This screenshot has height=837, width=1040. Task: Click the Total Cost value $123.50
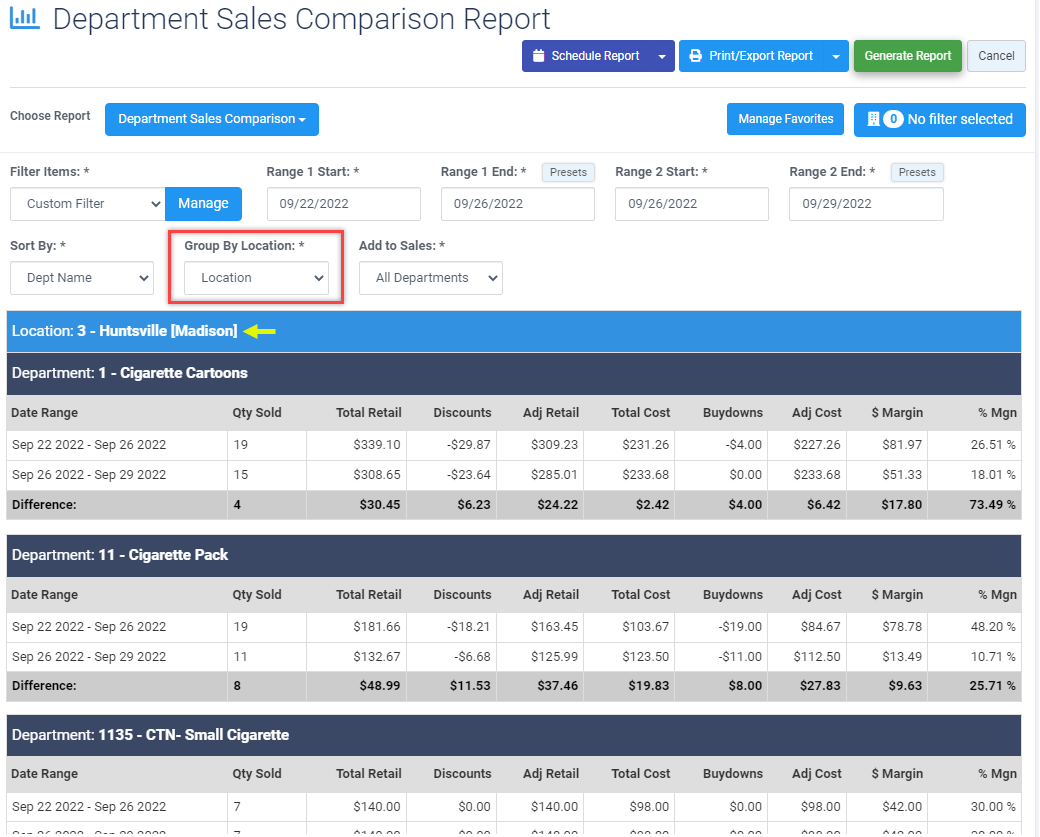click(x=645, y=657)
